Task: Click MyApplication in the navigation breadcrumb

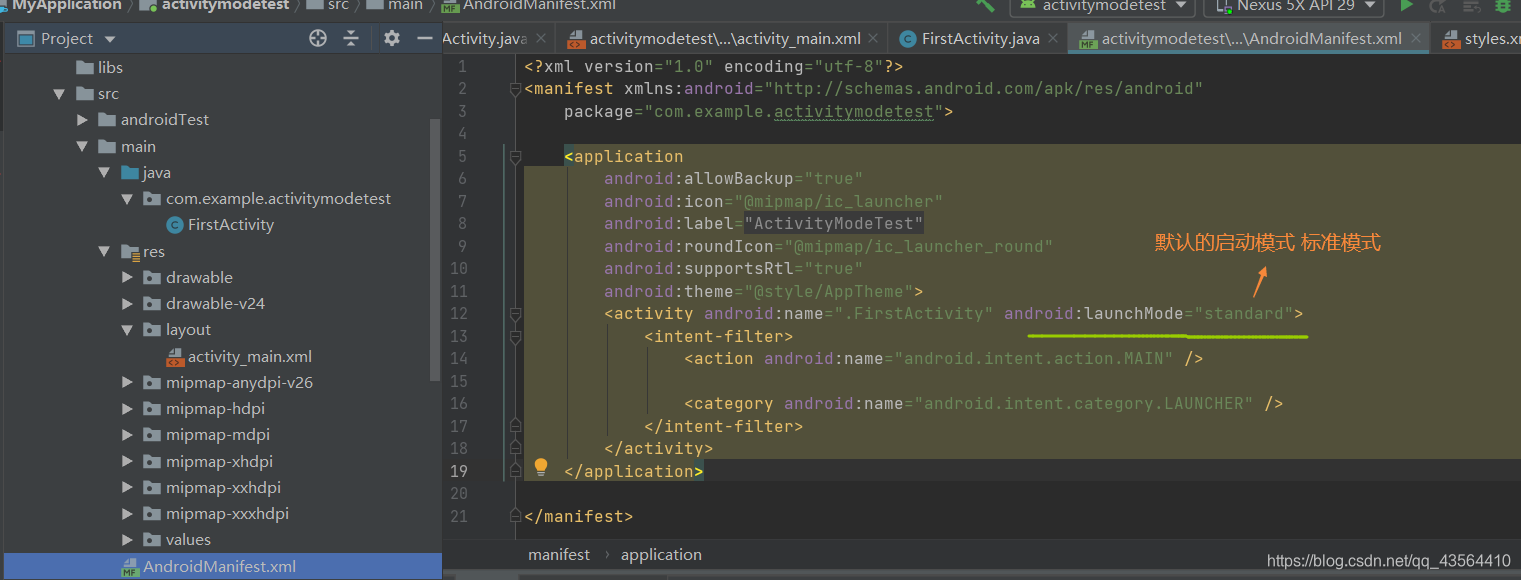Action: pos(65,5)
